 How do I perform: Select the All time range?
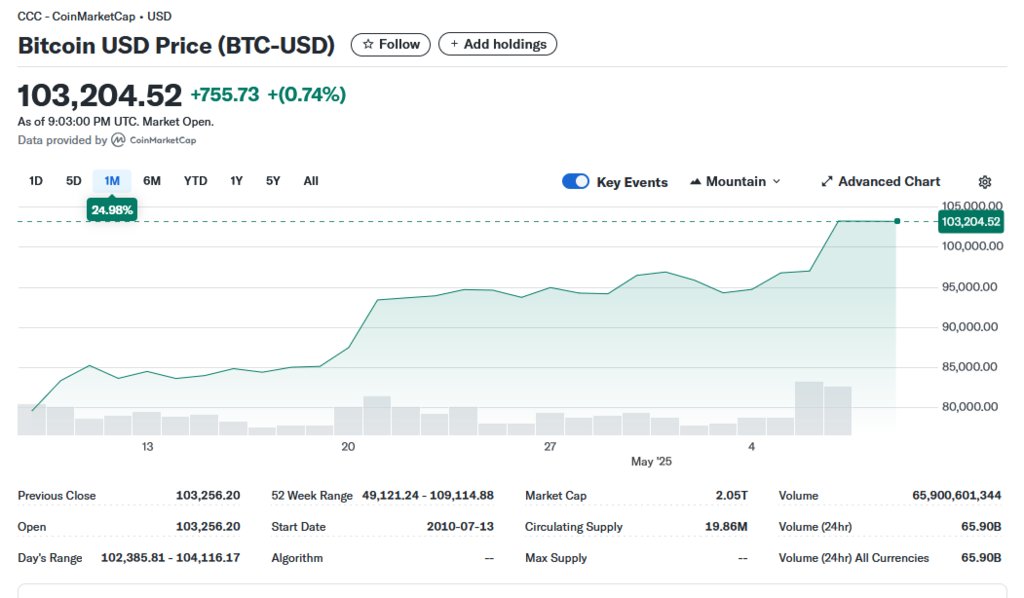pos(311,181)
